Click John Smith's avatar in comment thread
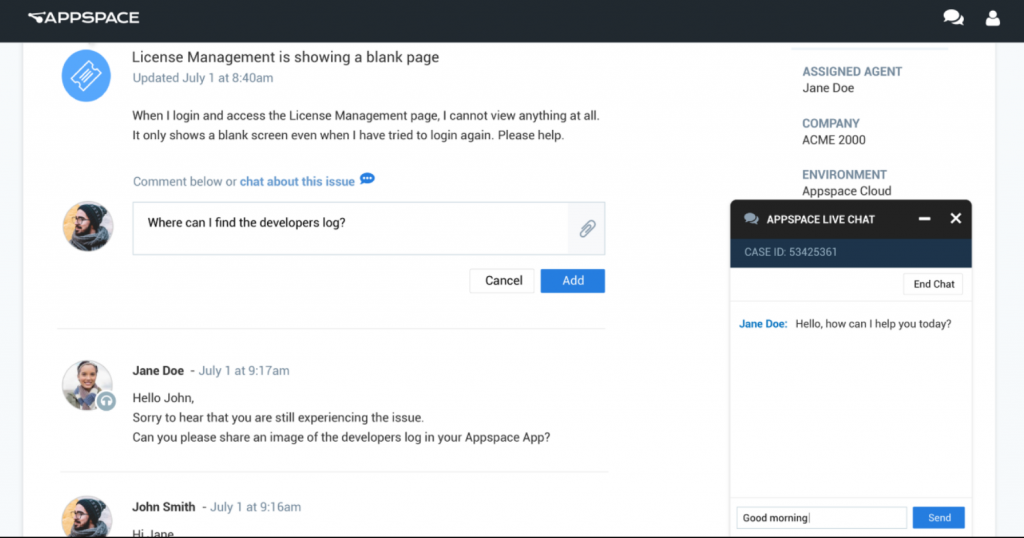1024x538 pixels. [x=88, y=516]
